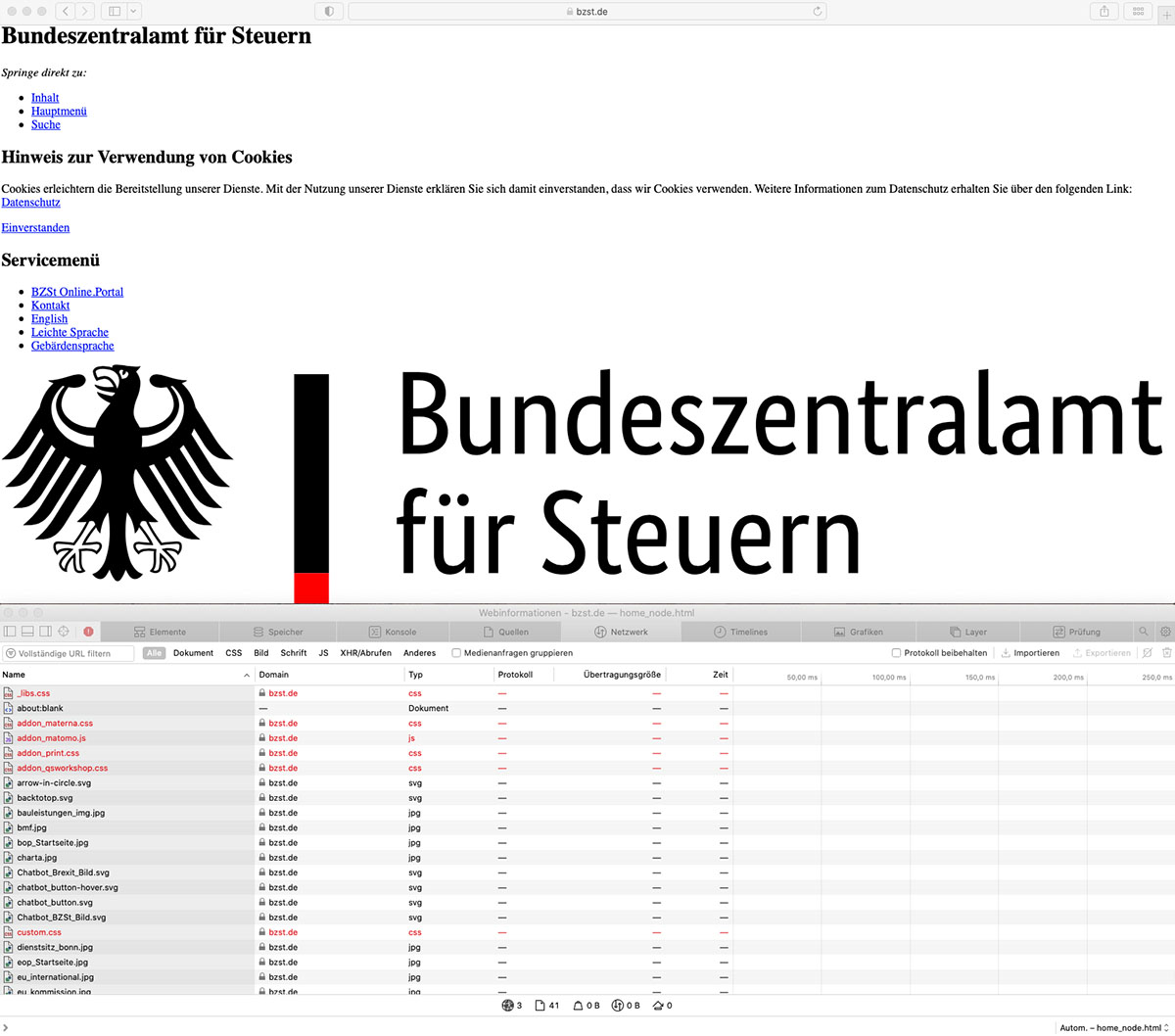Open search in the Web Inspector
This screenshot has width=1175, height=1036.
(x=1144, y=631)
